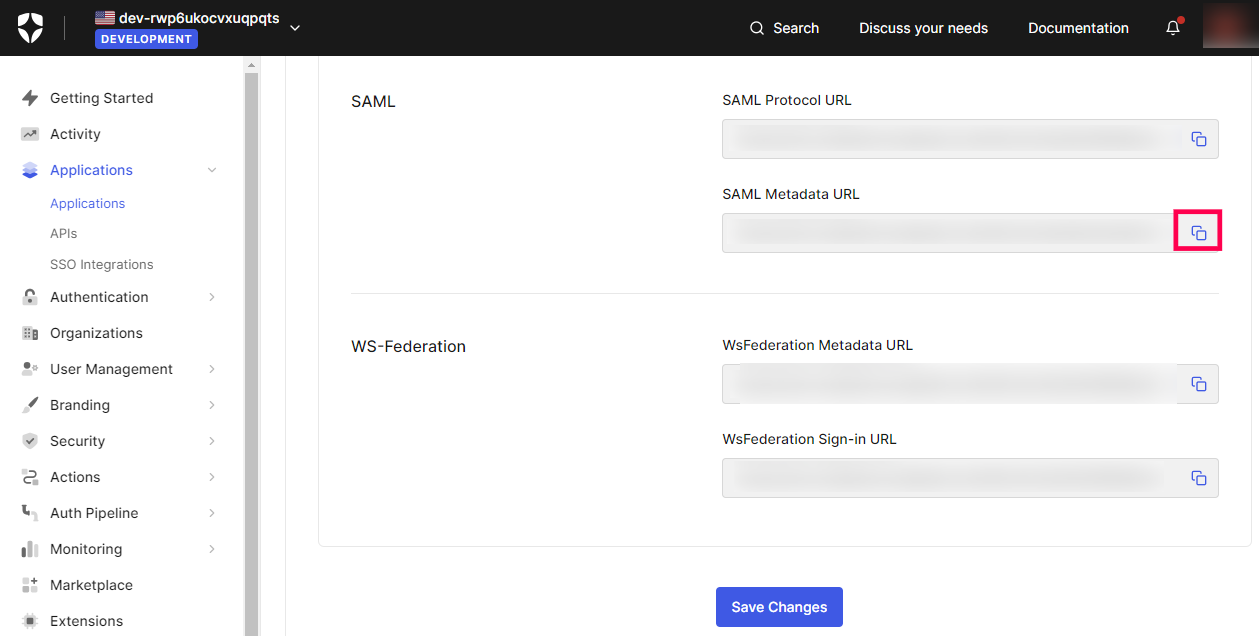Click the search magnifier icon
This screenshot has width=1259, height=636.
tap(757, 28)
